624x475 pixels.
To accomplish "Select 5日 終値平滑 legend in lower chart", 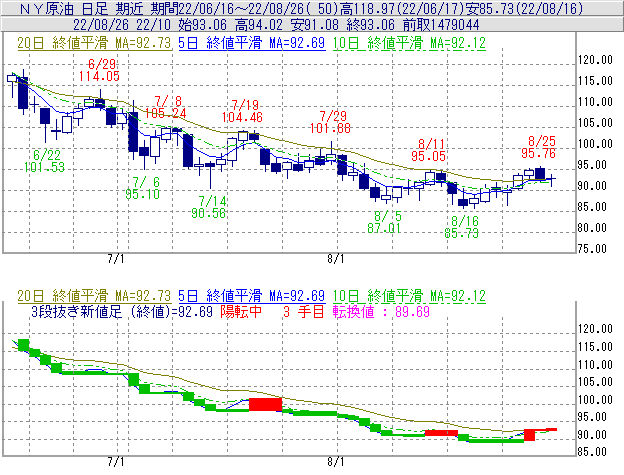I will [252, 296].
